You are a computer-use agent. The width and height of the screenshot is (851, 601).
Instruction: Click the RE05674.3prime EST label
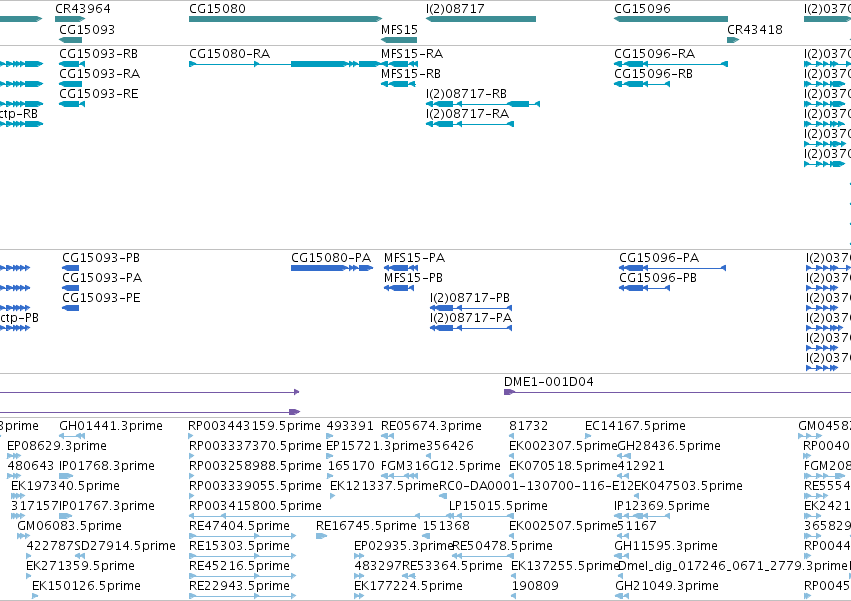[x=431, y=426]
